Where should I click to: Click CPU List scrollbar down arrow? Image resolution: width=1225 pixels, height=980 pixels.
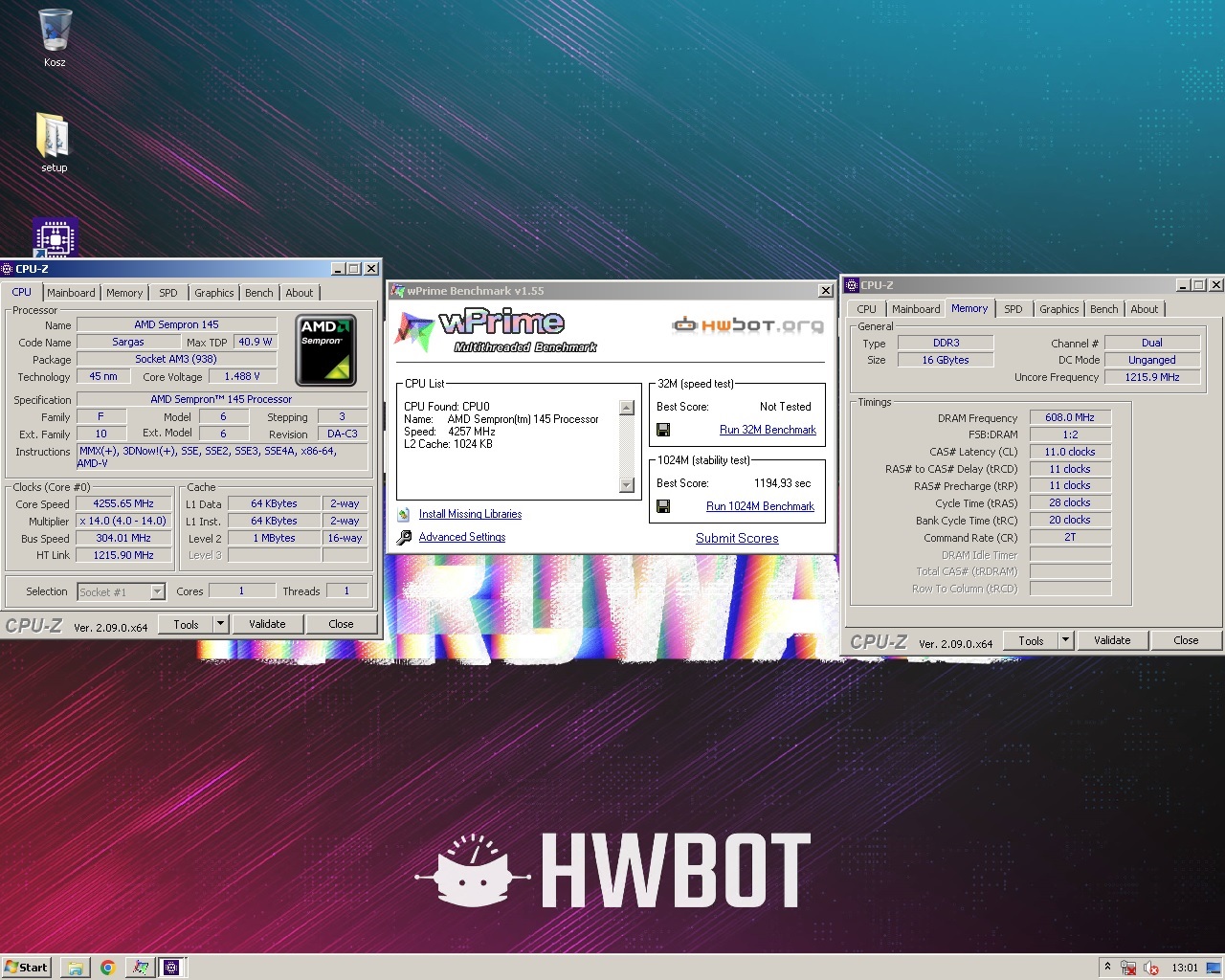pos(627,485)
